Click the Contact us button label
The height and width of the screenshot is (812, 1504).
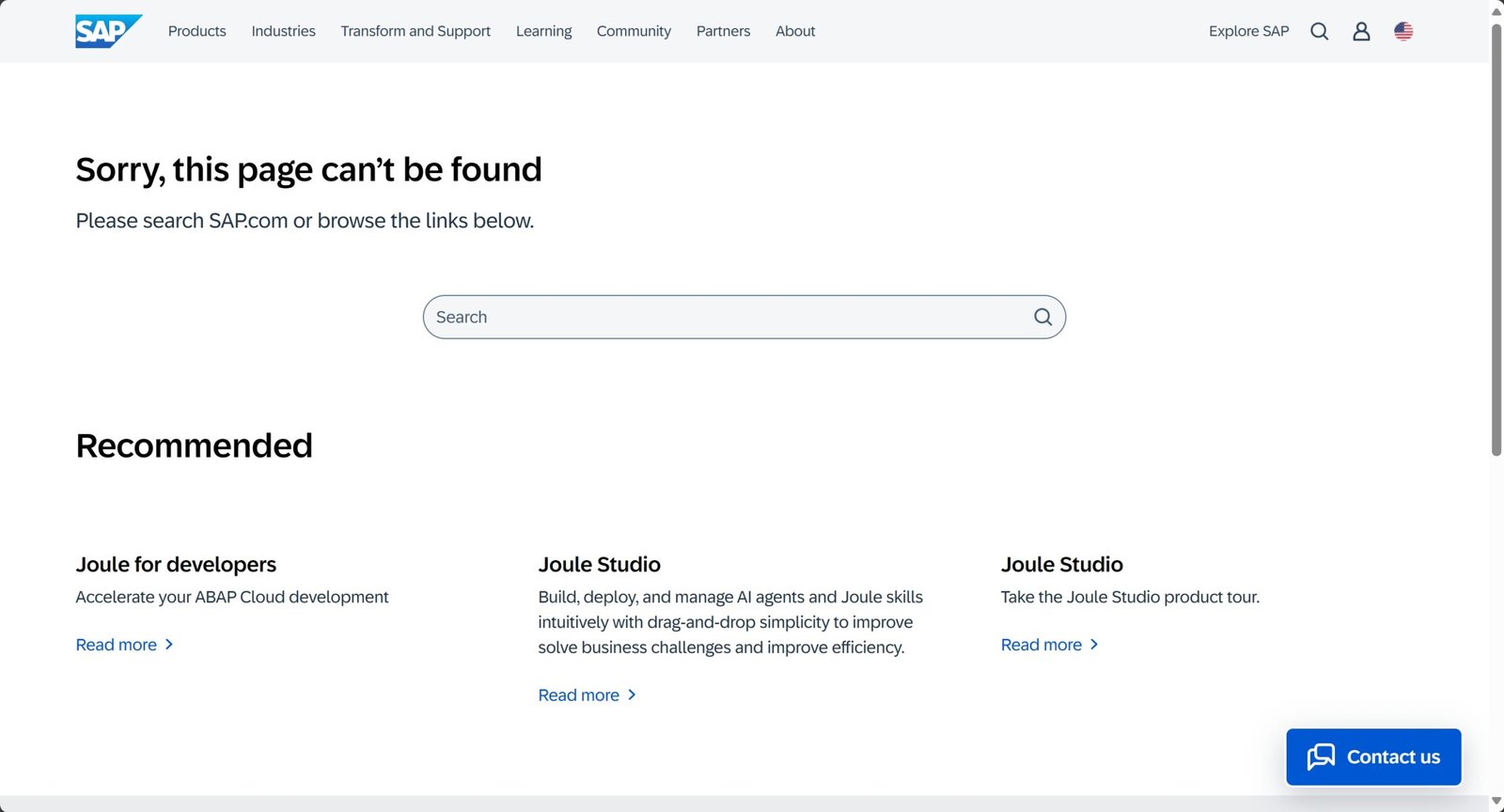pos(1393,757)
